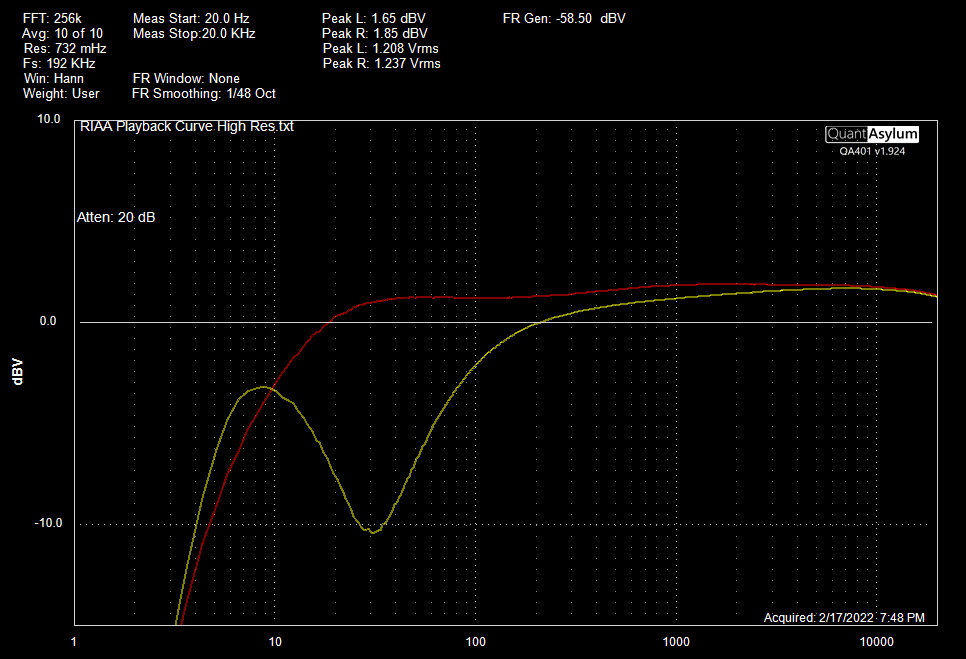This screenshot has height=659, width=966.
Task: Click the x-axis label 1000
Action: click(676, 642)
